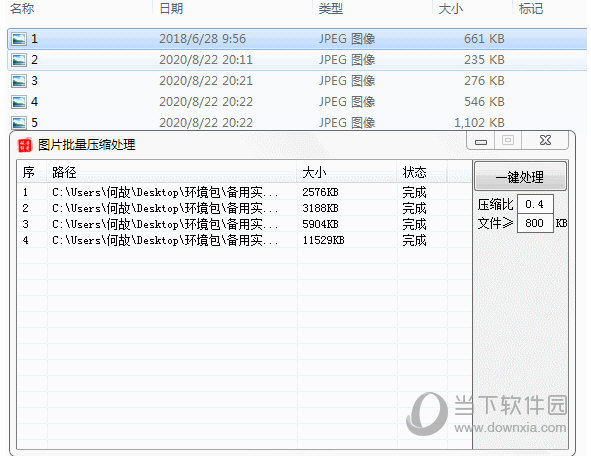
Task: Focus the 压缩比 field showing 0.4
Action: 535,204
